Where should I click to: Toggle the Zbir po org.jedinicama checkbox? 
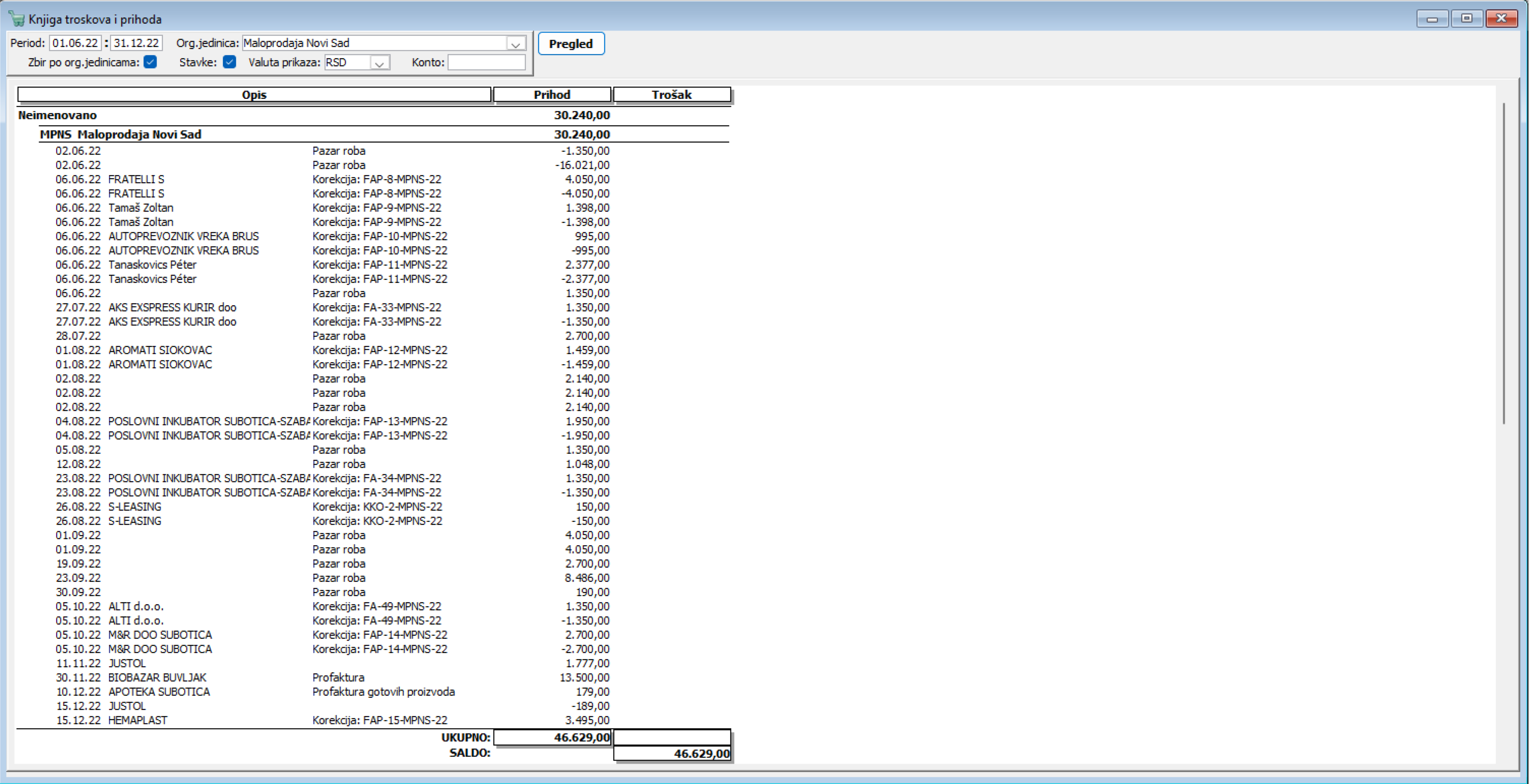tap(150, 62)
